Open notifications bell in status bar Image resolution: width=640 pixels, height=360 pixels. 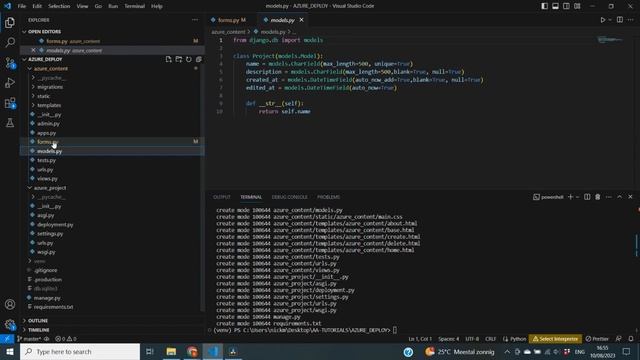click(631, 339)
